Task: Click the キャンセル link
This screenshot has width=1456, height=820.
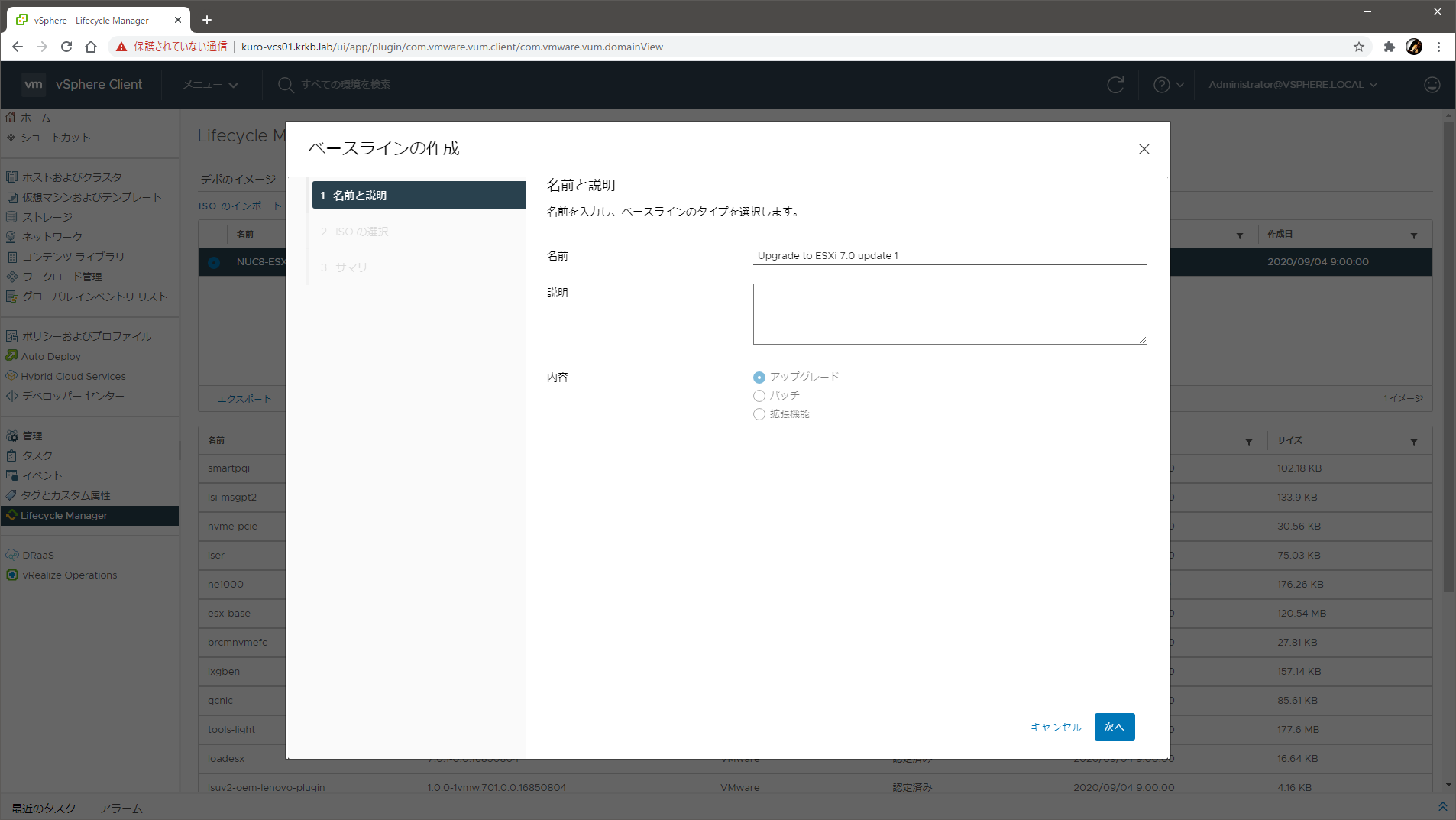Action: pos(1056,728)
